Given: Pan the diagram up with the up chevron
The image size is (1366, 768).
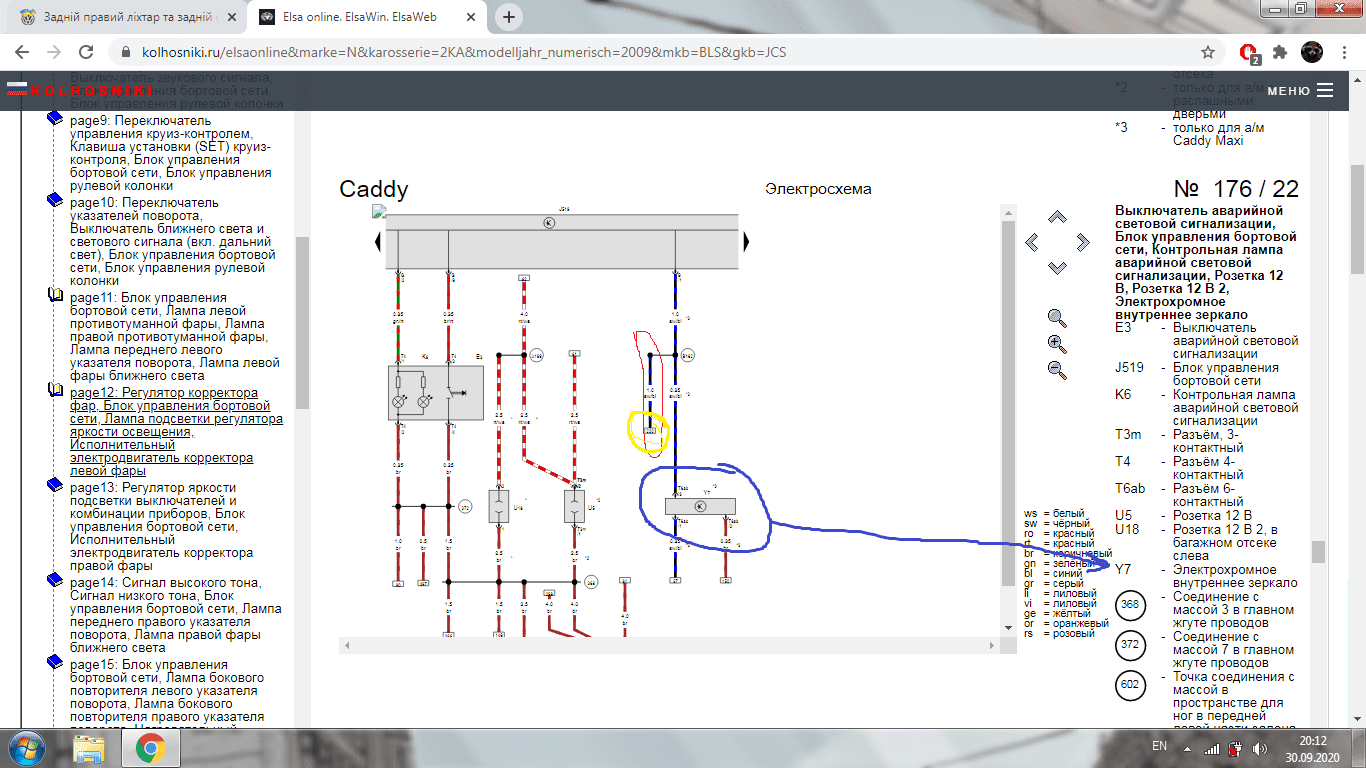Looking at the screenshot, I should pos(1057,217).
